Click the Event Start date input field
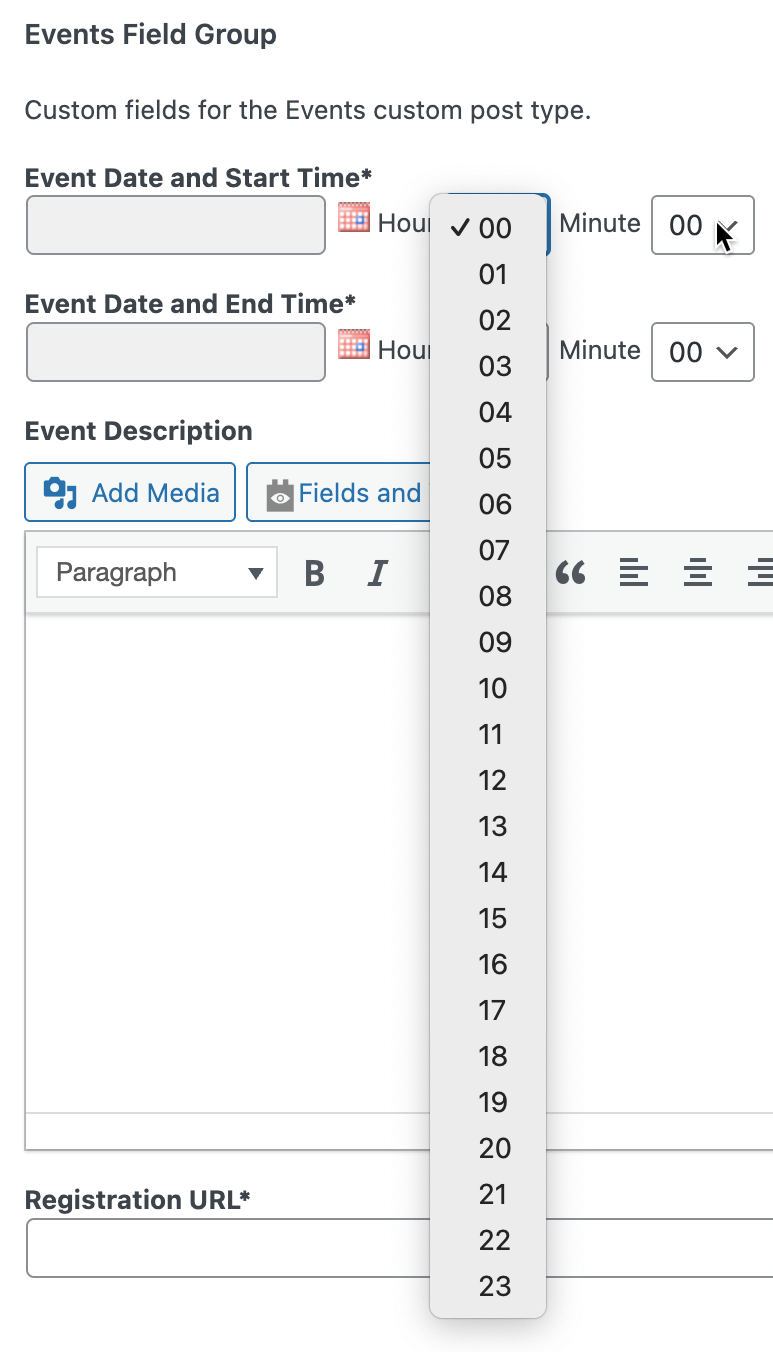 (x=175, y=225)
